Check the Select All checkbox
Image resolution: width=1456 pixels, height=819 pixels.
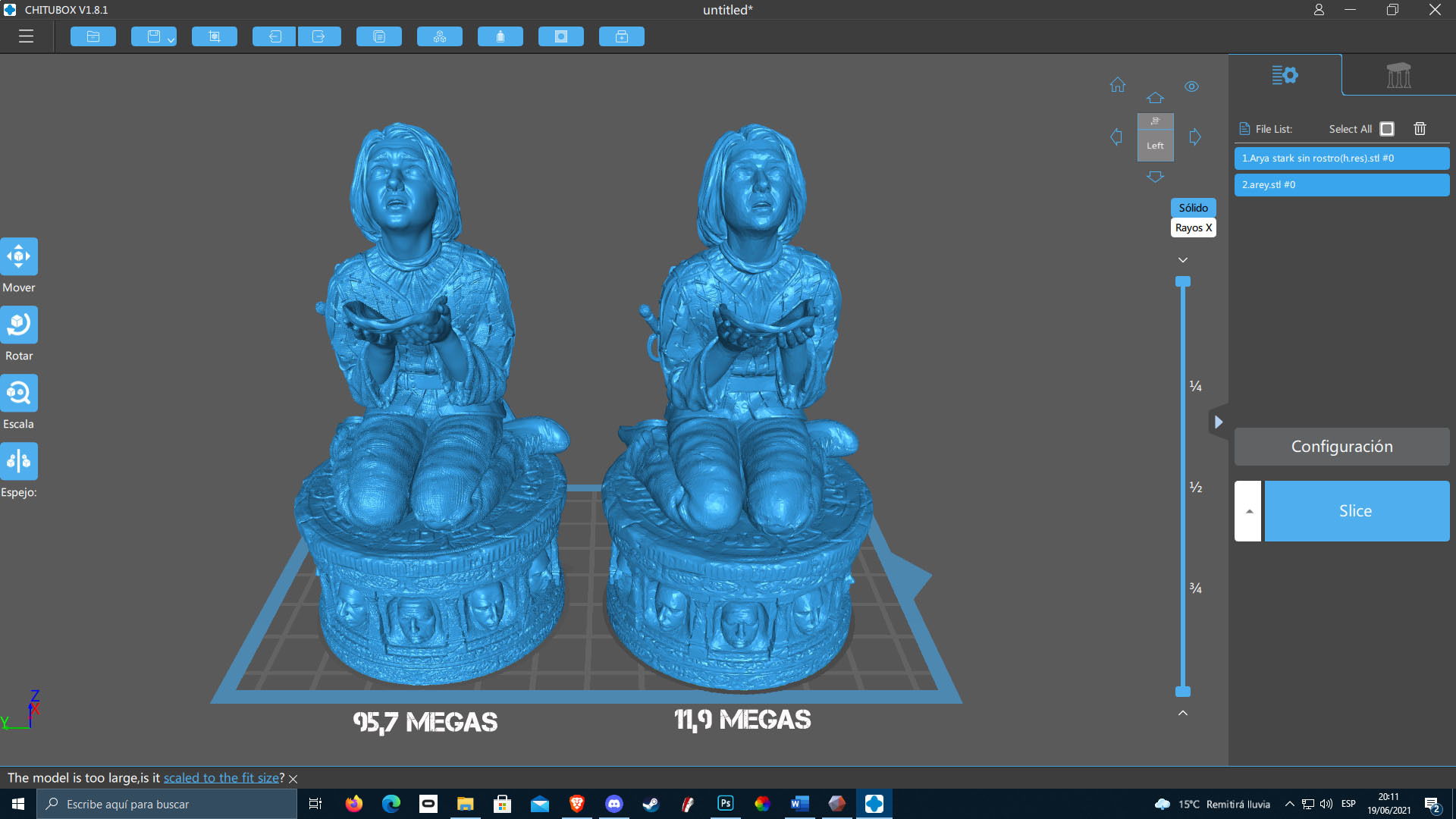click(1387, 129)
